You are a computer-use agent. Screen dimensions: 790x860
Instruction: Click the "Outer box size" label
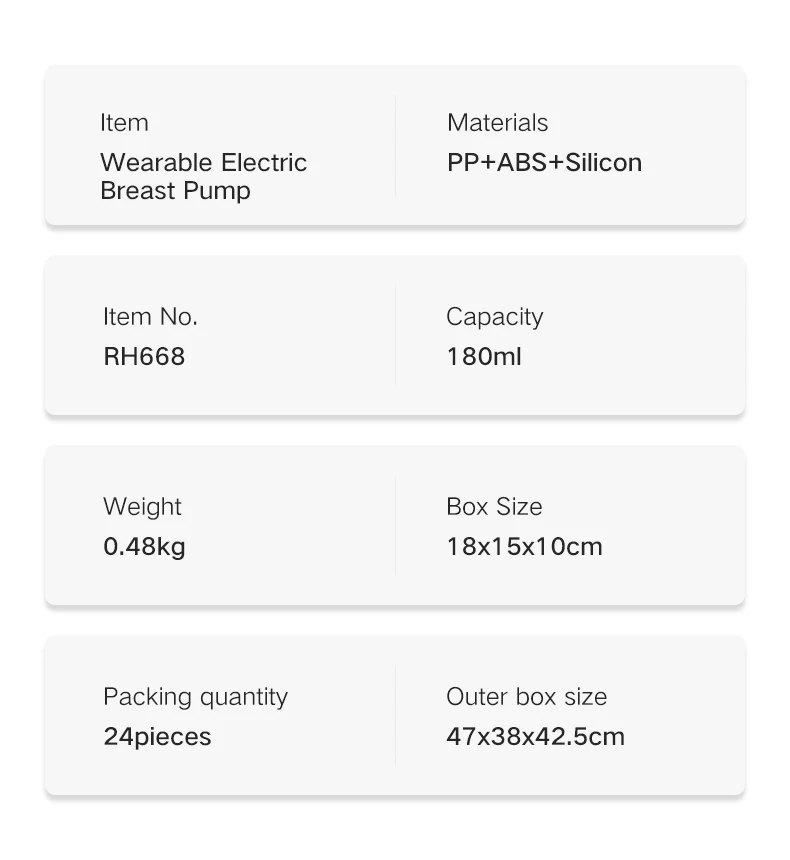click(526, 697)
